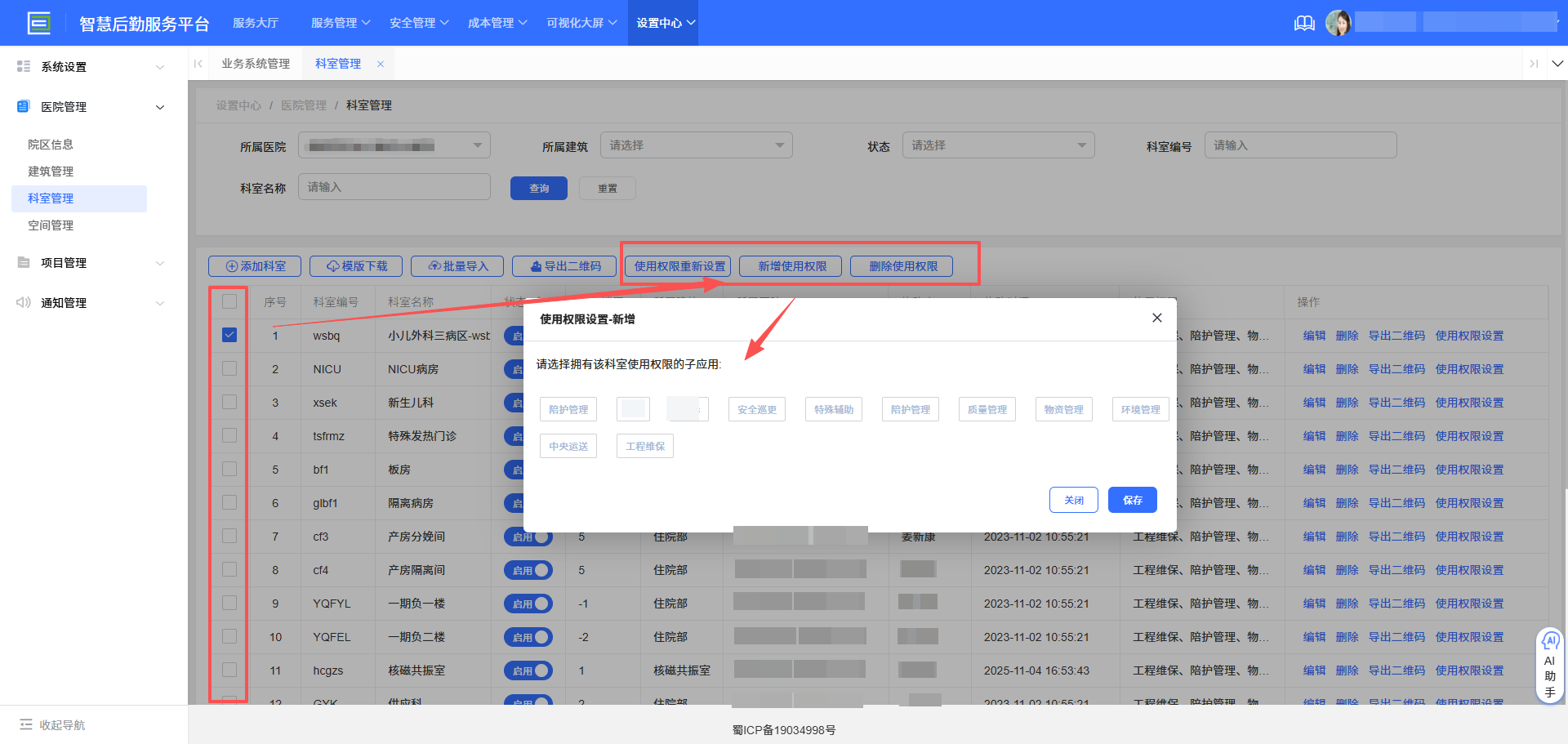Click the user avatar picture
The width and height of the screenshot is (1568, 744).
pos(1338,23)
